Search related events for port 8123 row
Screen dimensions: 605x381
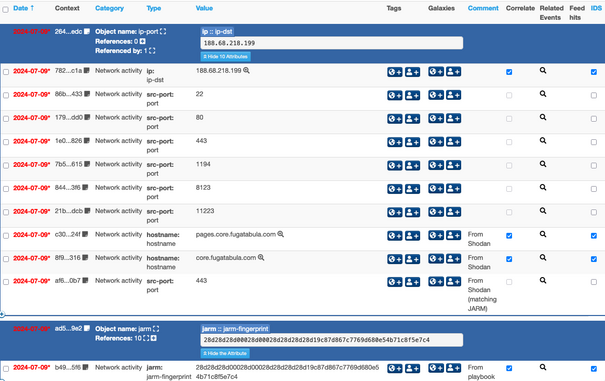click(543, 187)
